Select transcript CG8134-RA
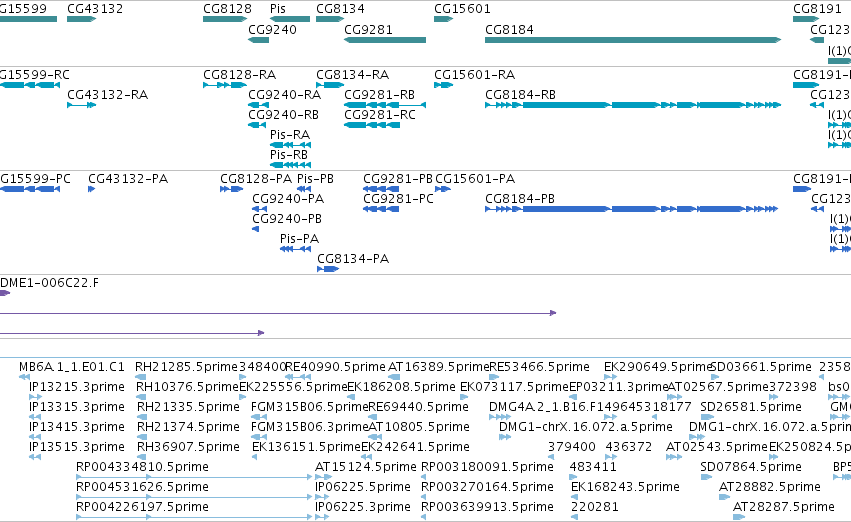Screen dimensions: 851x522 [x=352, y=74]
